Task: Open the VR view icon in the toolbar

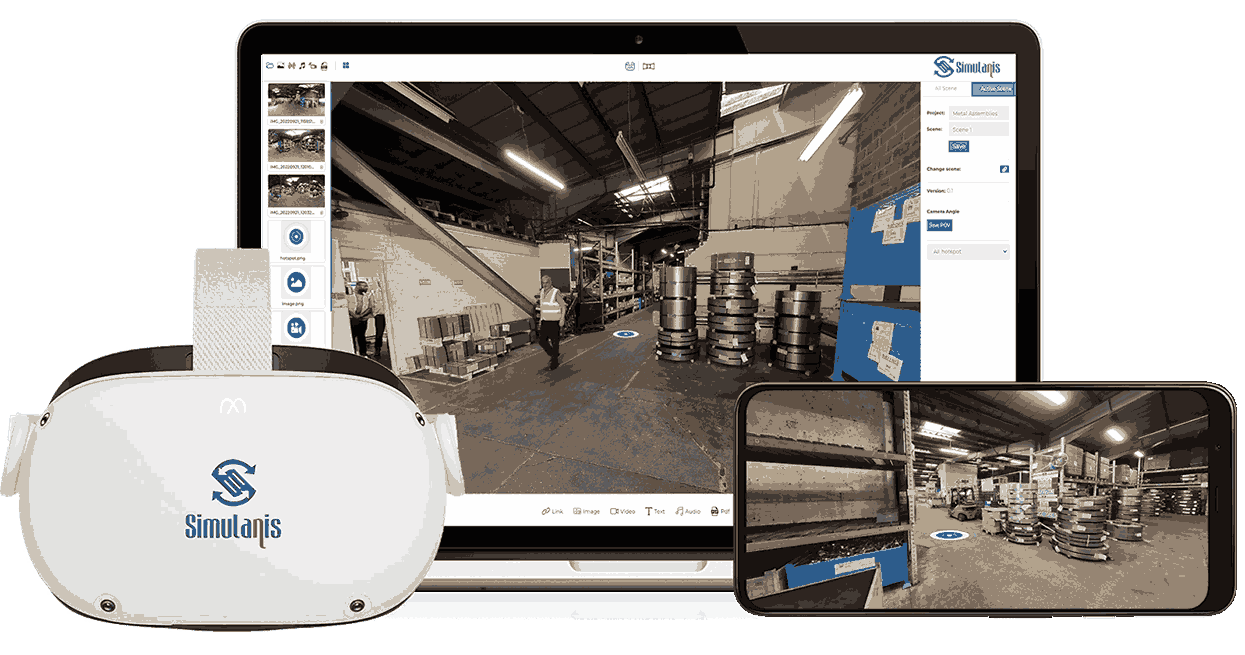Action: [x=651, y=64]
